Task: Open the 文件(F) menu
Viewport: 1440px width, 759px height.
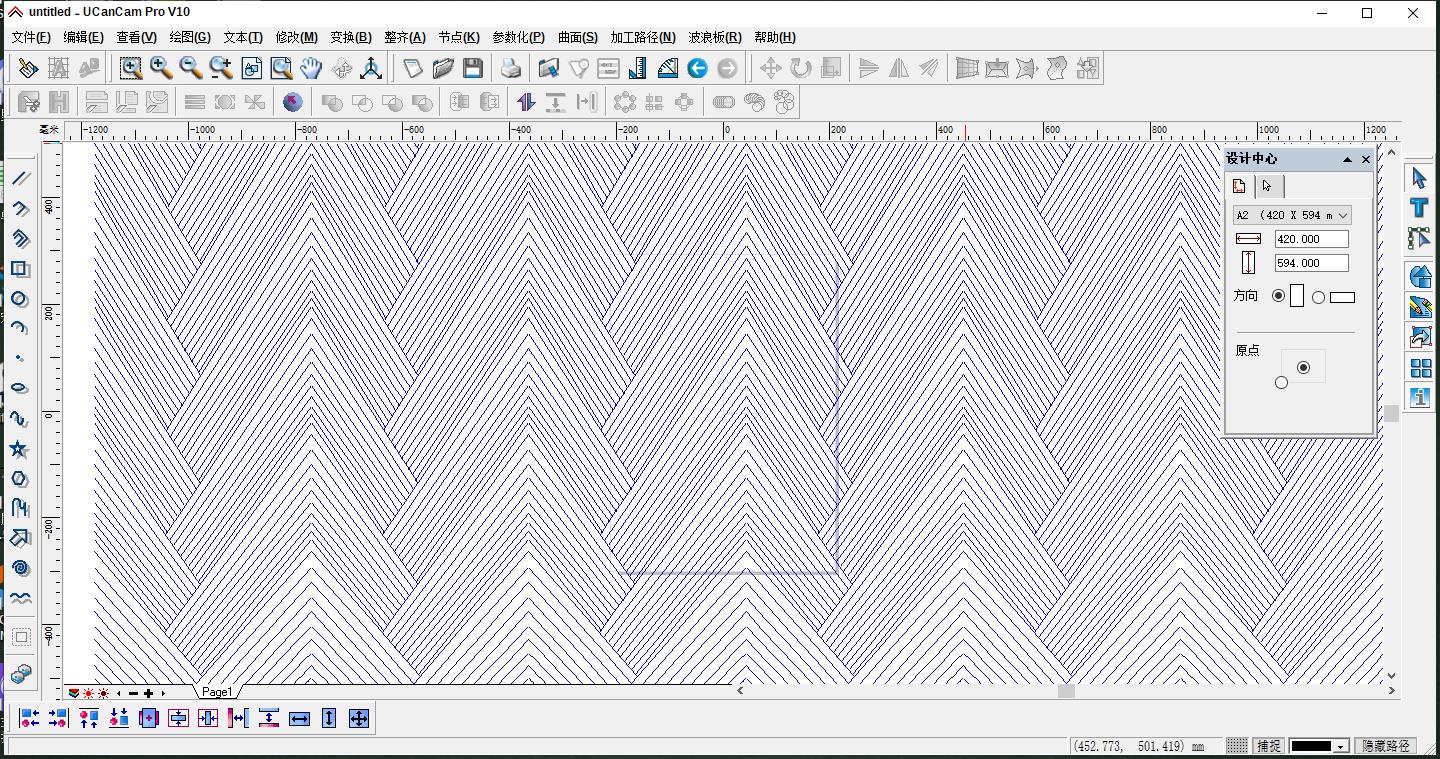Action: coord(31,37)
